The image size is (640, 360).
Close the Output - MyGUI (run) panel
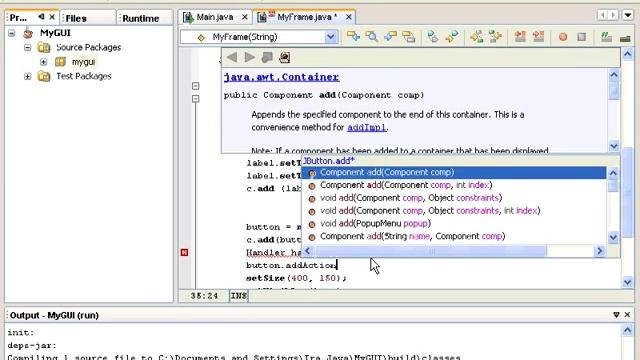pos(627,315)
